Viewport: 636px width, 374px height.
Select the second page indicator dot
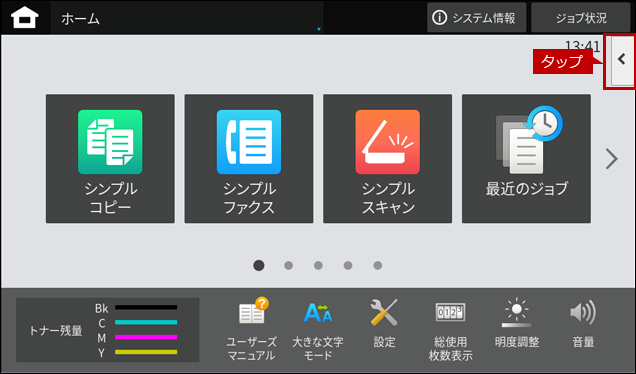tap(288, 265)
